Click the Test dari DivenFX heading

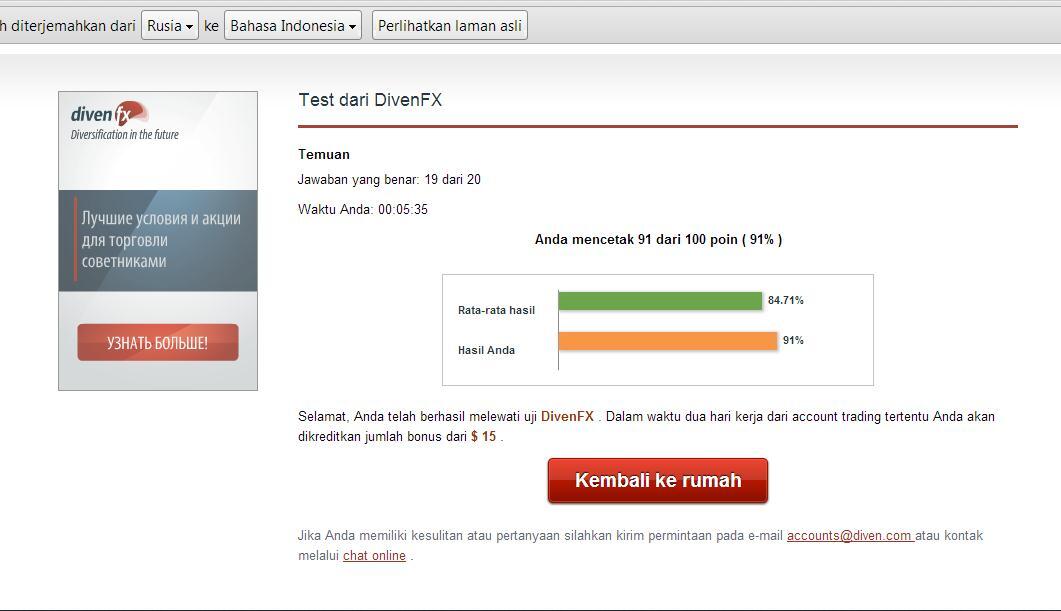[x=370, y=100]
